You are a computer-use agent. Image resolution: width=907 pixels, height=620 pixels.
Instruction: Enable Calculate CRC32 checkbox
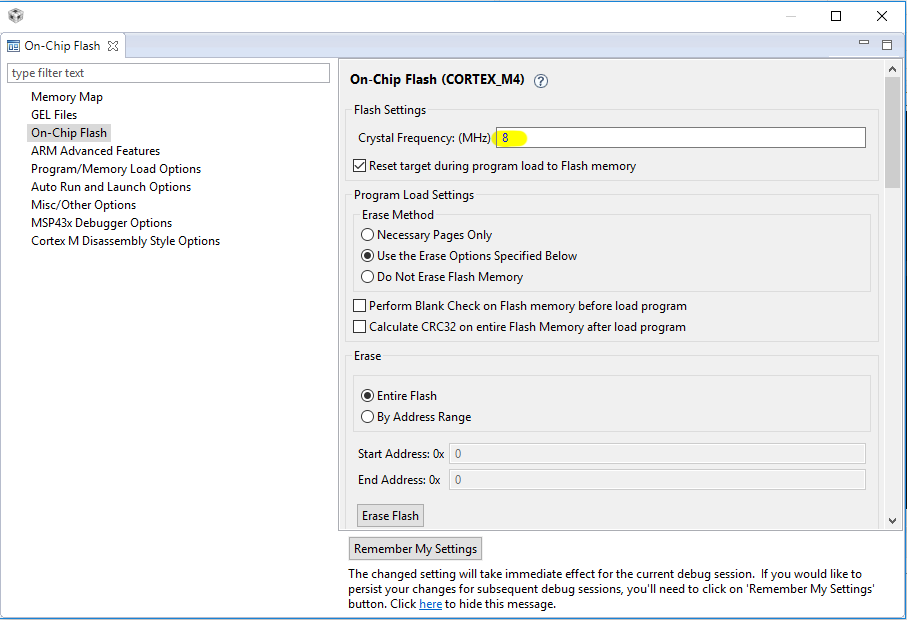(360, 327)
